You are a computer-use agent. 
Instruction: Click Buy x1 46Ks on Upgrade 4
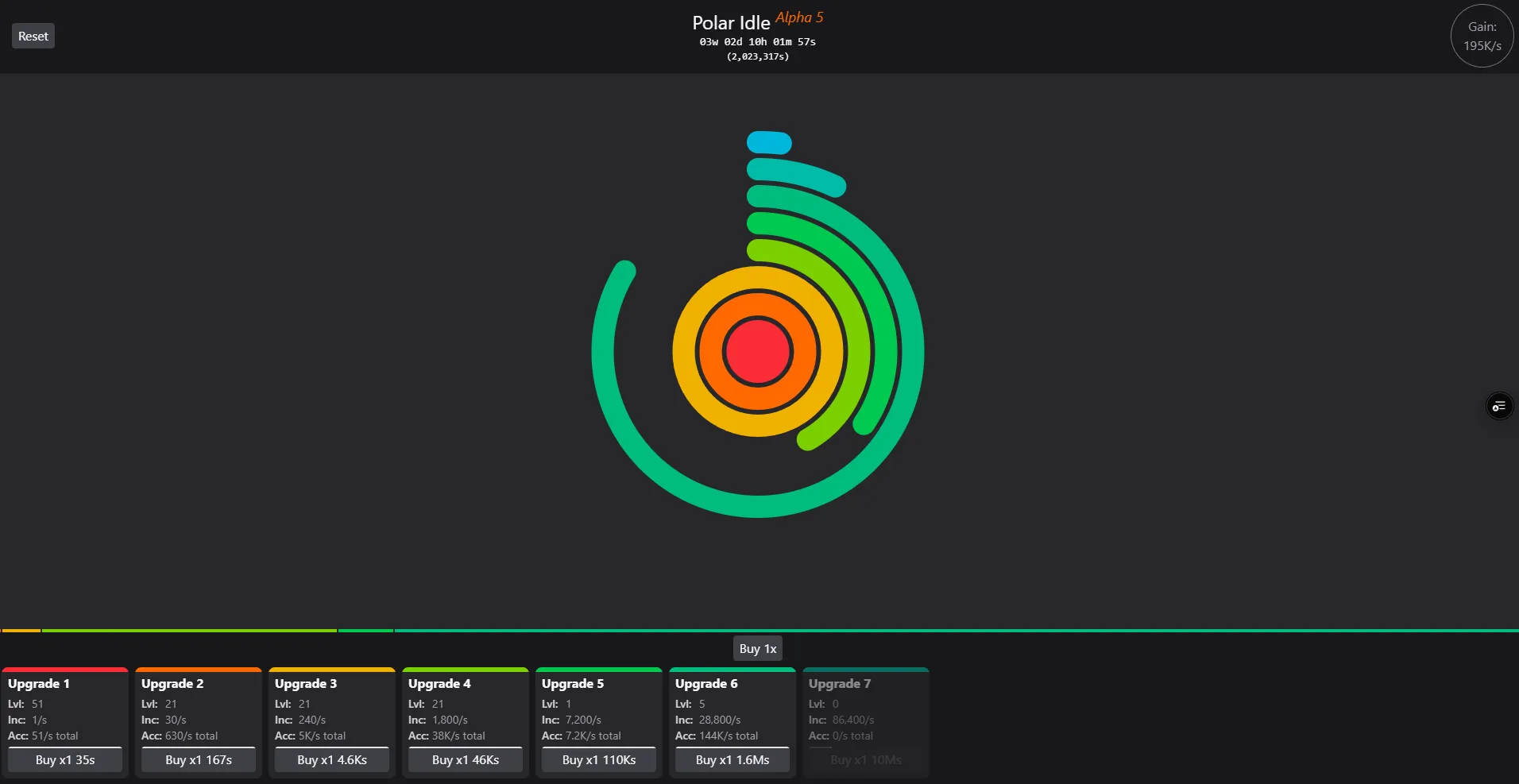tap(465, 759)
